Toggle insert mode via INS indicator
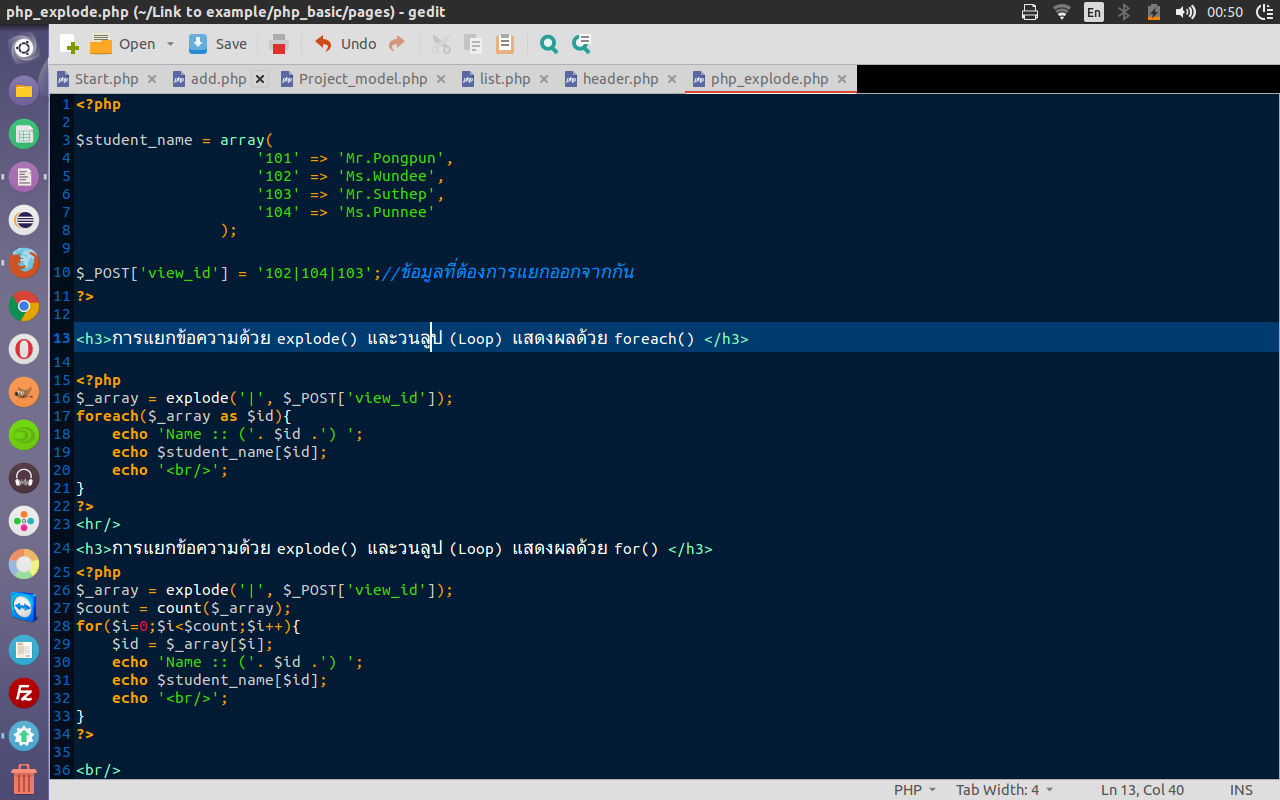 (x=1241, y=789)
